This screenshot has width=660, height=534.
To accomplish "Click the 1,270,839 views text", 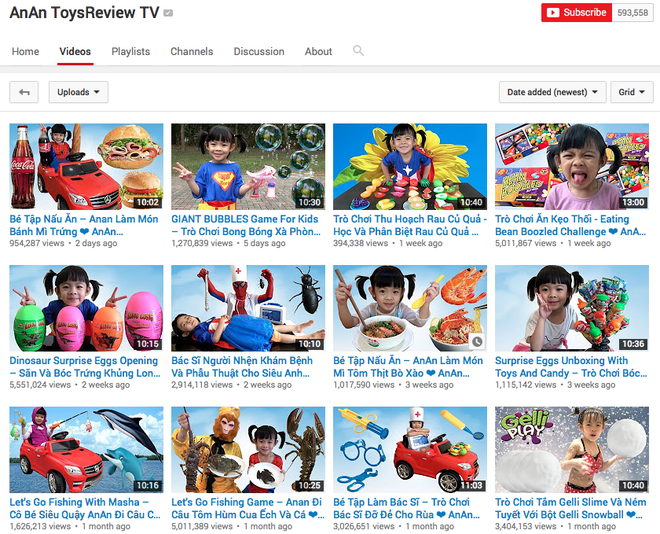I will click(x=202, y=243).
